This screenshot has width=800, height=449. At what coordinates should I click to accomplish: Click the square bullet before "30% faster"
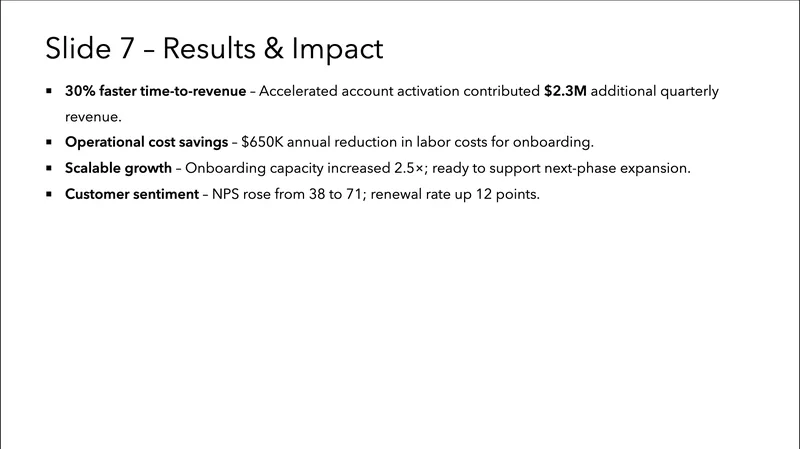pyautogui.click(x=49, y=91)
